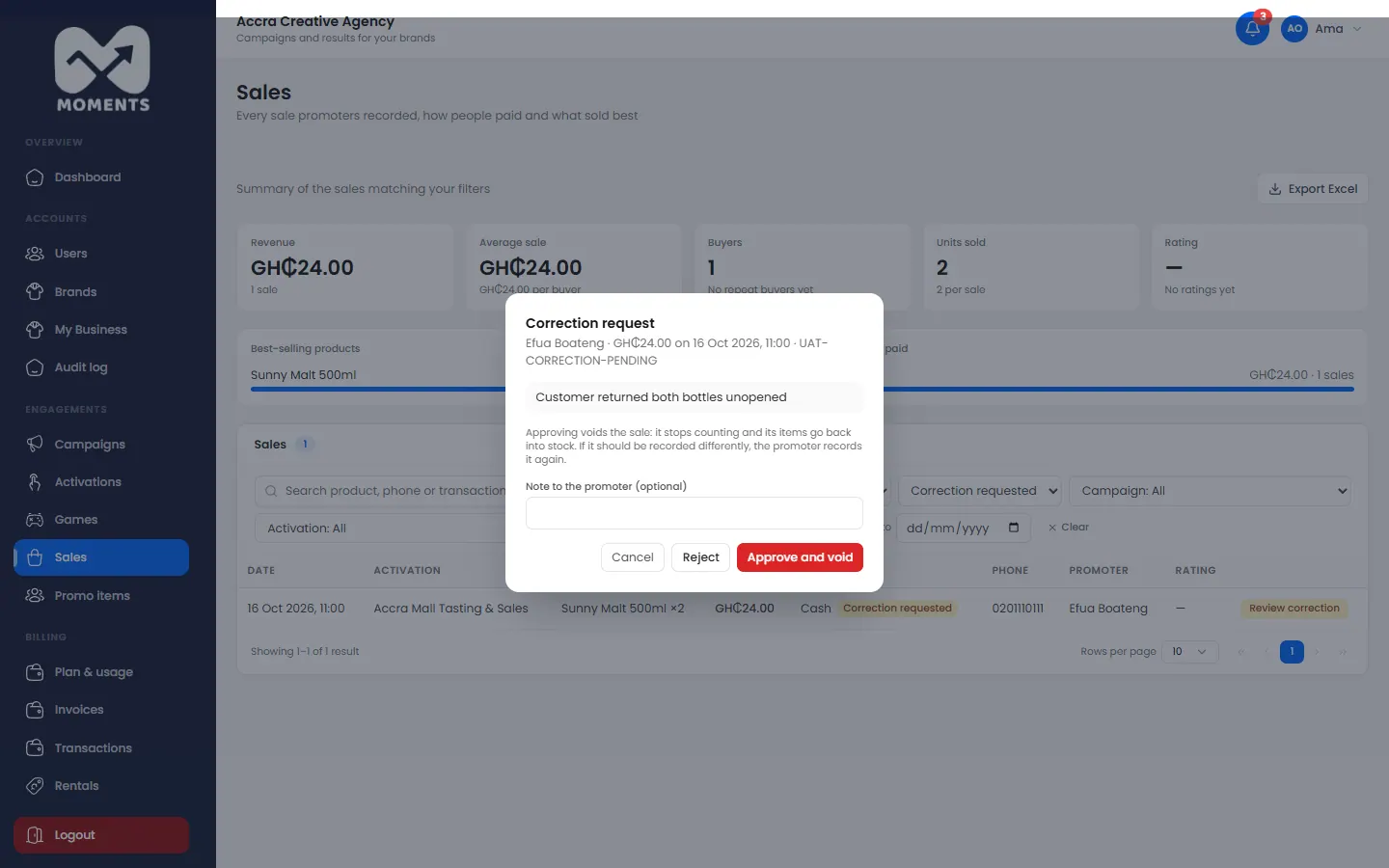Click the Invoices sidebar icon
The width and height of the screenshot is (1389, 868).
pyautogui.click(x=35, y=710)
